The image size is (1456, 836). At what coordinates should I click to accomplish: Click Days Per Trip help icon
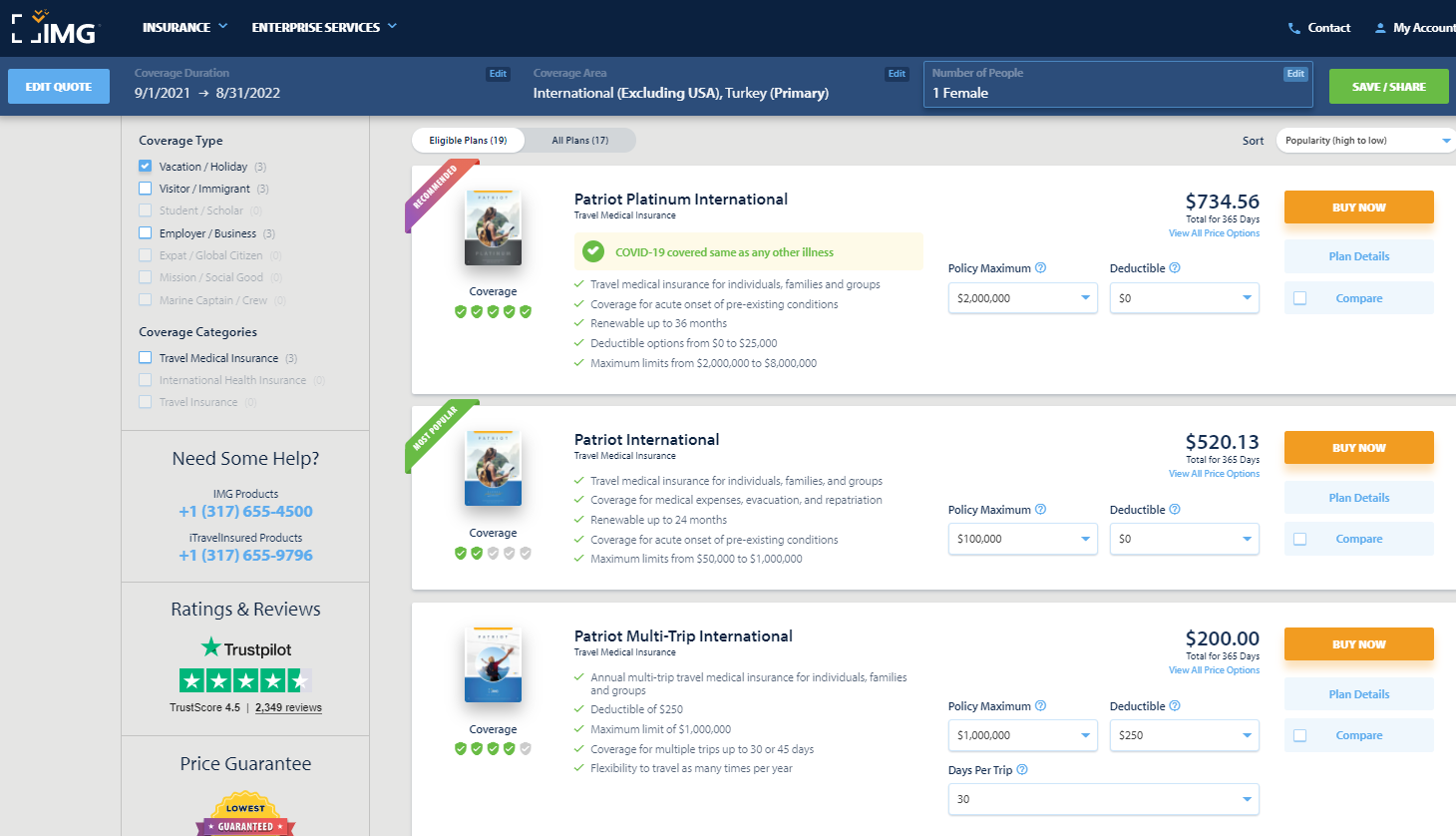coord(1021,770)
